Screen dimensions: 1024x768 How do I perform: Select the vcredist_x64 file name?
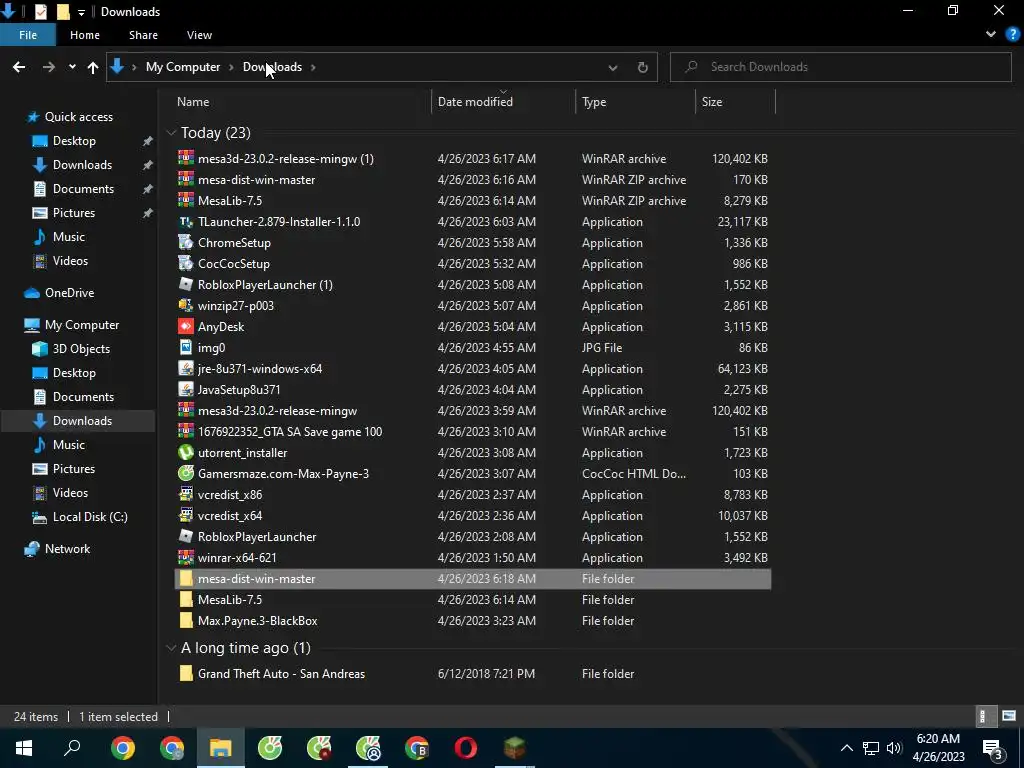(x=230, y=515)
